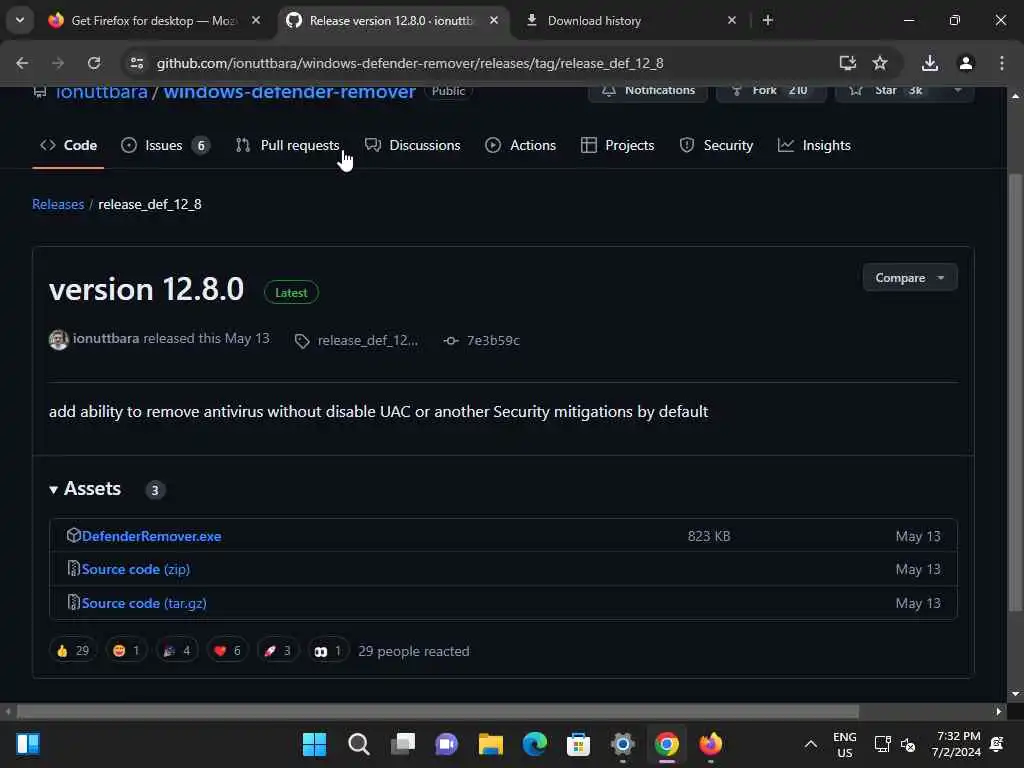Image resolution: width=1024 pixels, height=768 pixels.
Task: Bookmark this page with the star icon
Action: coord(880,63)
